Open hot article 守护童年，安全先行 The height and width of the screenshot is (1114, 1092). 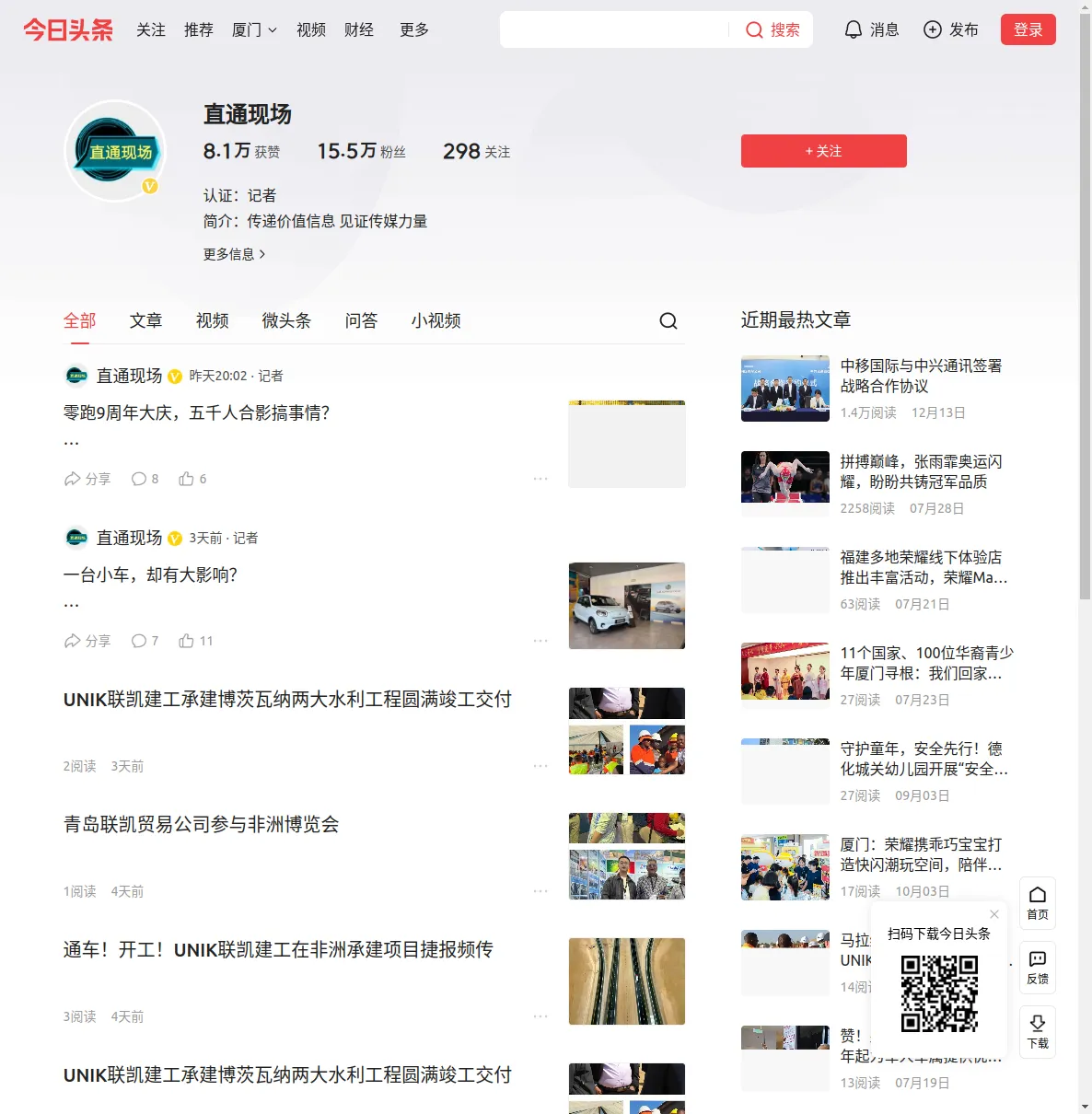[924, 759]
